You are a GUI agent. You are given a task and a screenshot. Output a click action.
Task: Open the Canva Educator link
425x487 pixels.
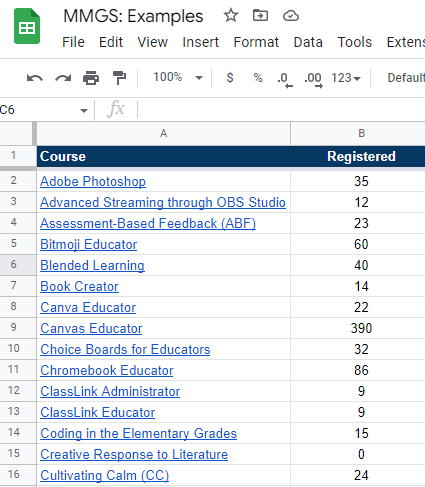pos(88,308)
